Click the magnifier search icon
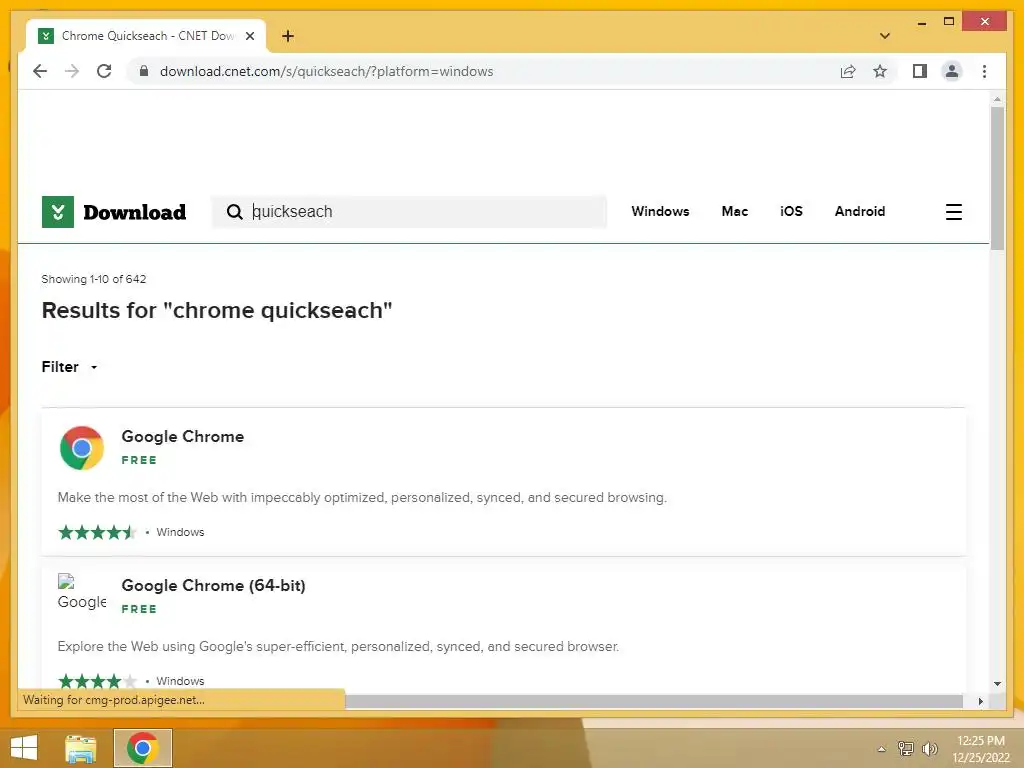1024x768 pixels. (234, 212)
